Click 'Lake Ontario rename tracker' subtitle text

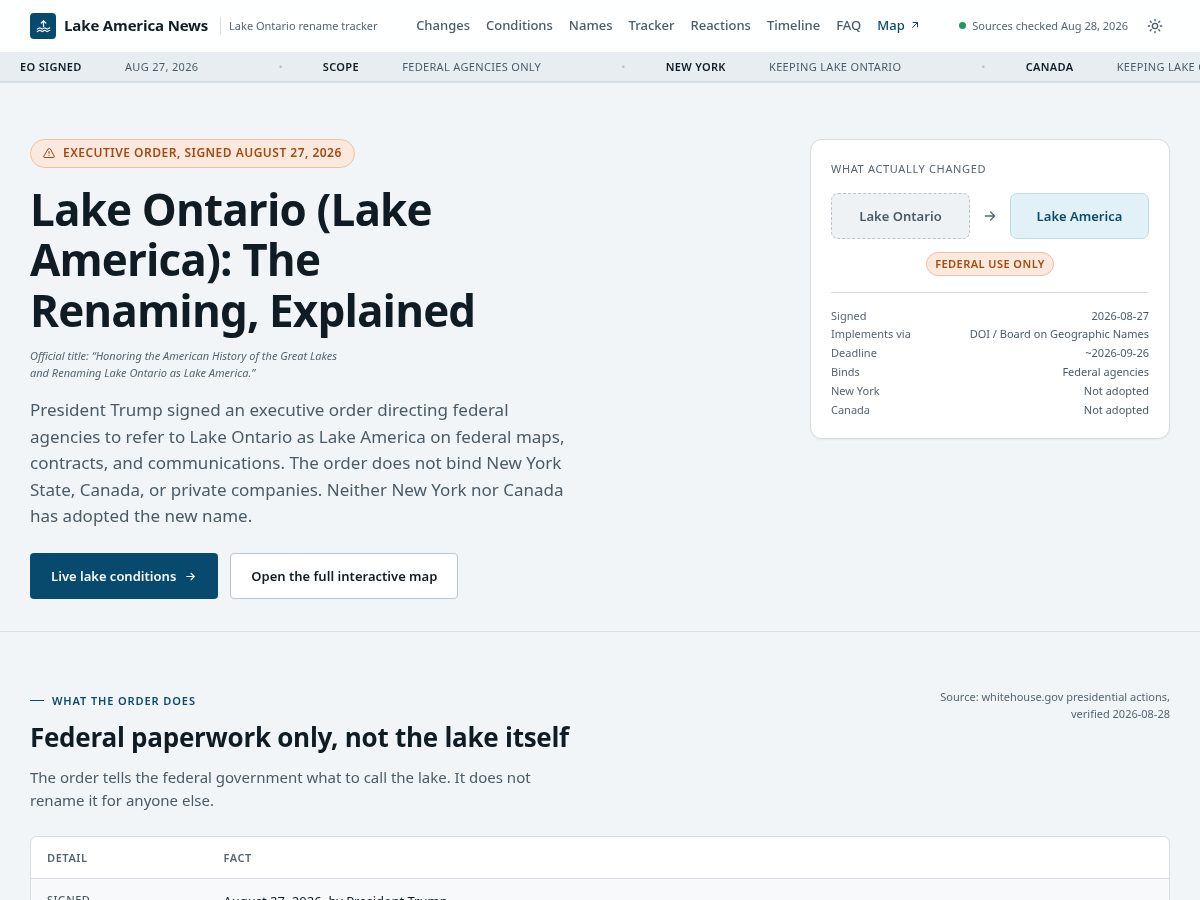303,26
